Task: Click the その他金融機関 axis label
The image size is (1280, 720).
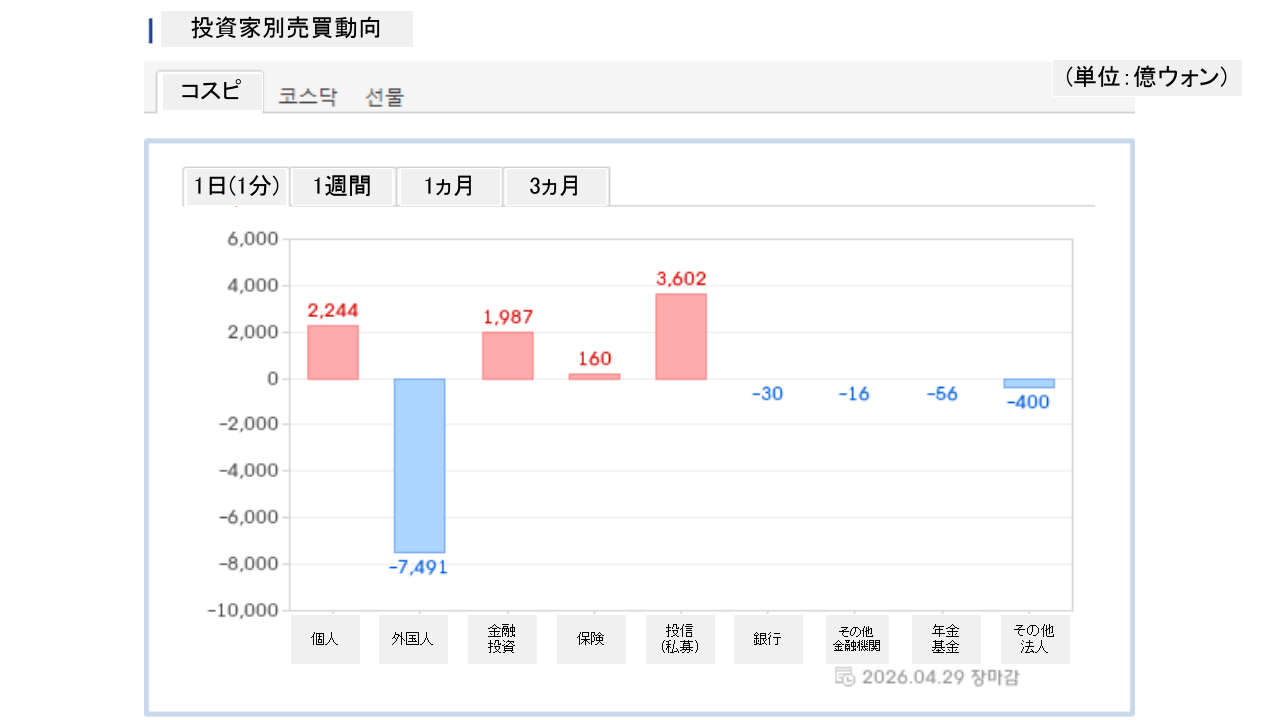Action: tap(857, 640)
